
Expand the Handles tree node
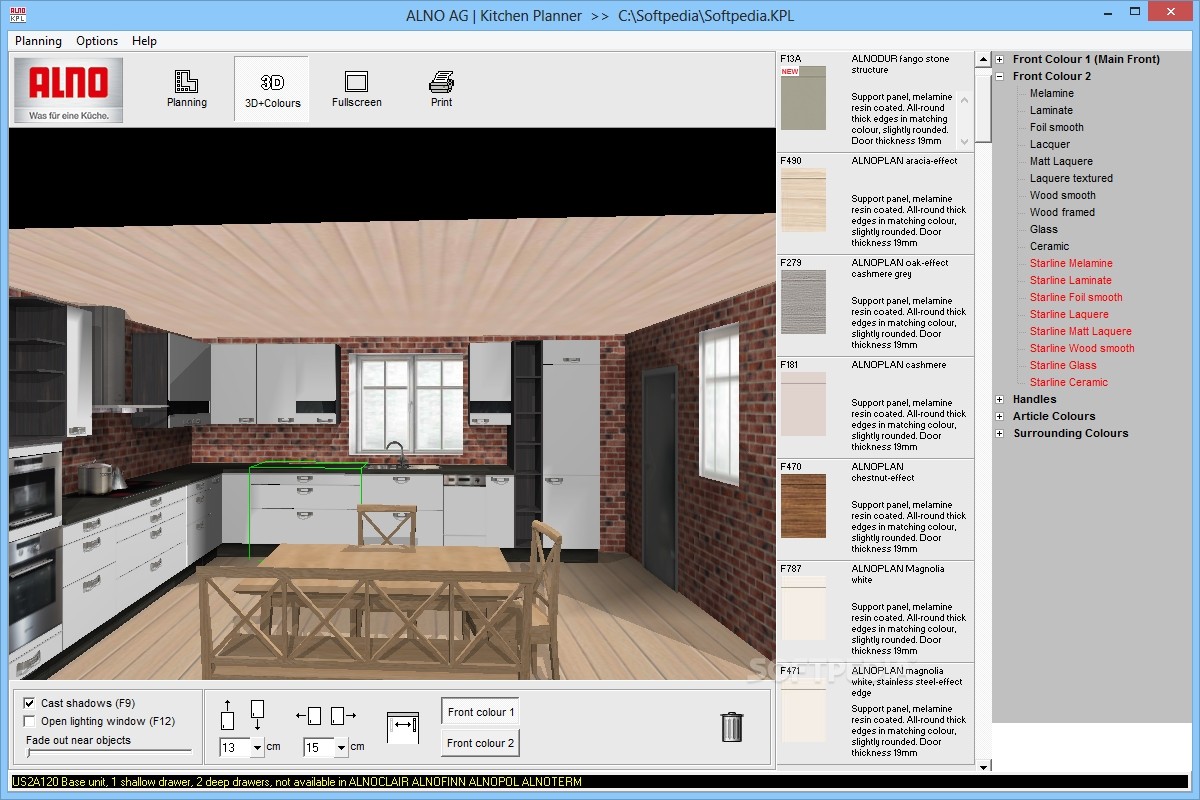pos(999,399)
